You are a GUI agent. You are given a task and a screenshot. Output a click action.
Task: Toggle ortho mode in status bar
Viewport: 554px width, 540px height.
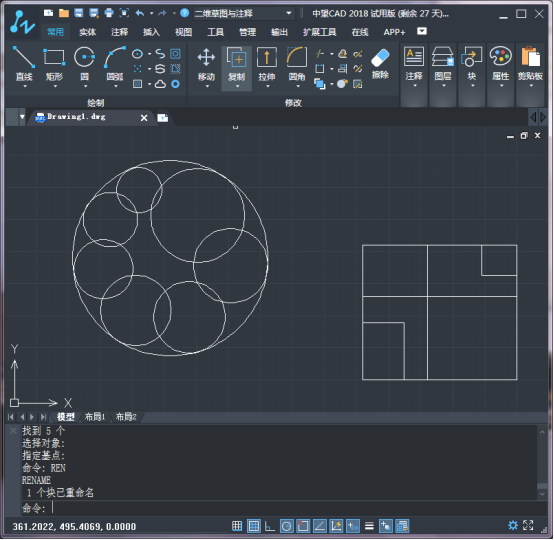pos(270,526)
